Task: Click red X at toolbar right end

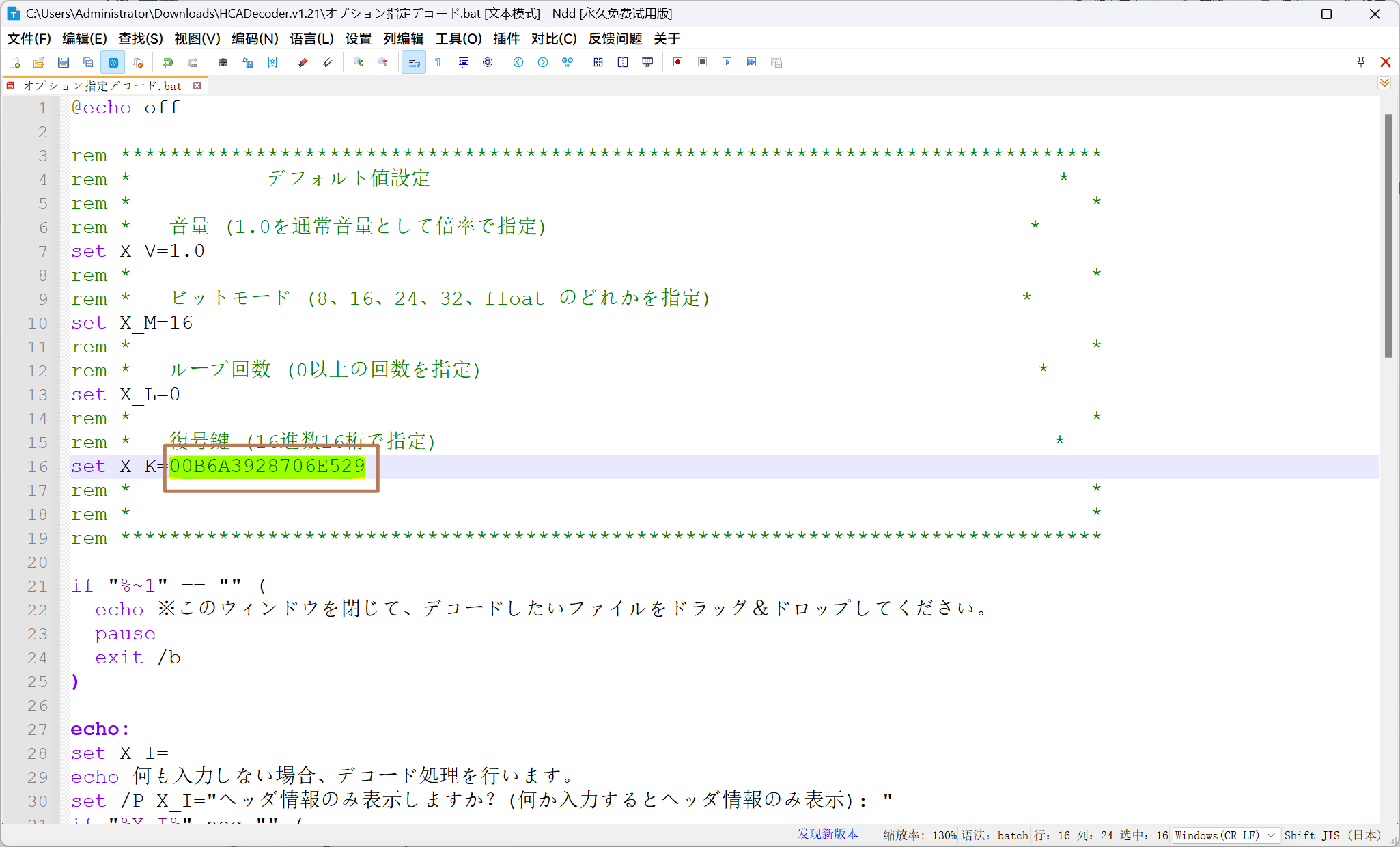Action: [x=1386, y=62]
